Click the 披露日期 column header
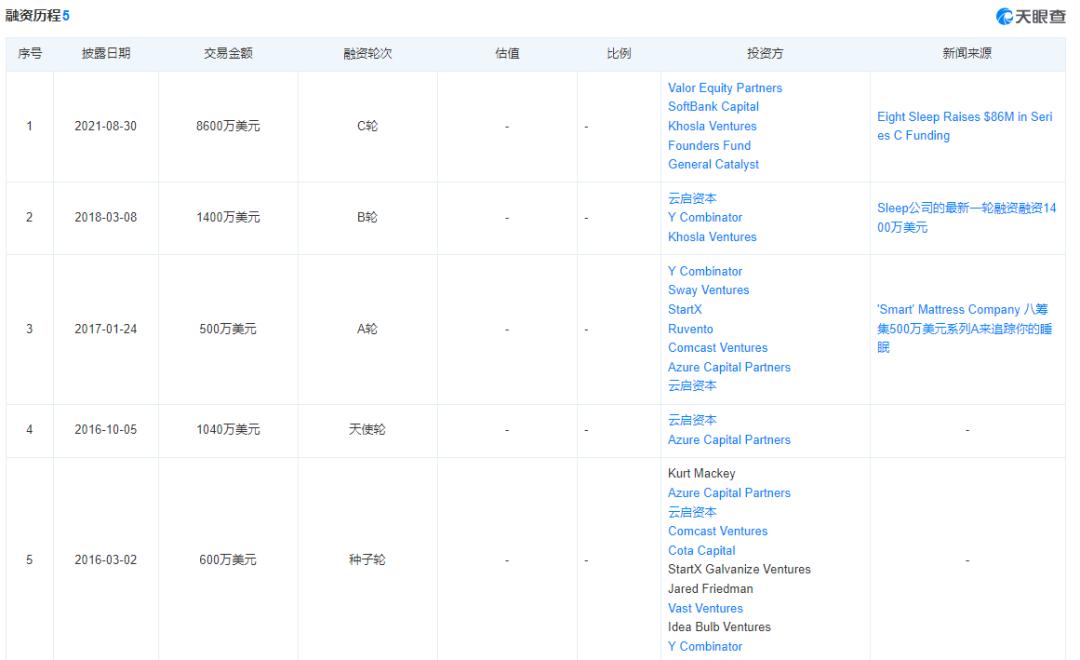Viewport: 1080px width, 660px height. (105, 54)
